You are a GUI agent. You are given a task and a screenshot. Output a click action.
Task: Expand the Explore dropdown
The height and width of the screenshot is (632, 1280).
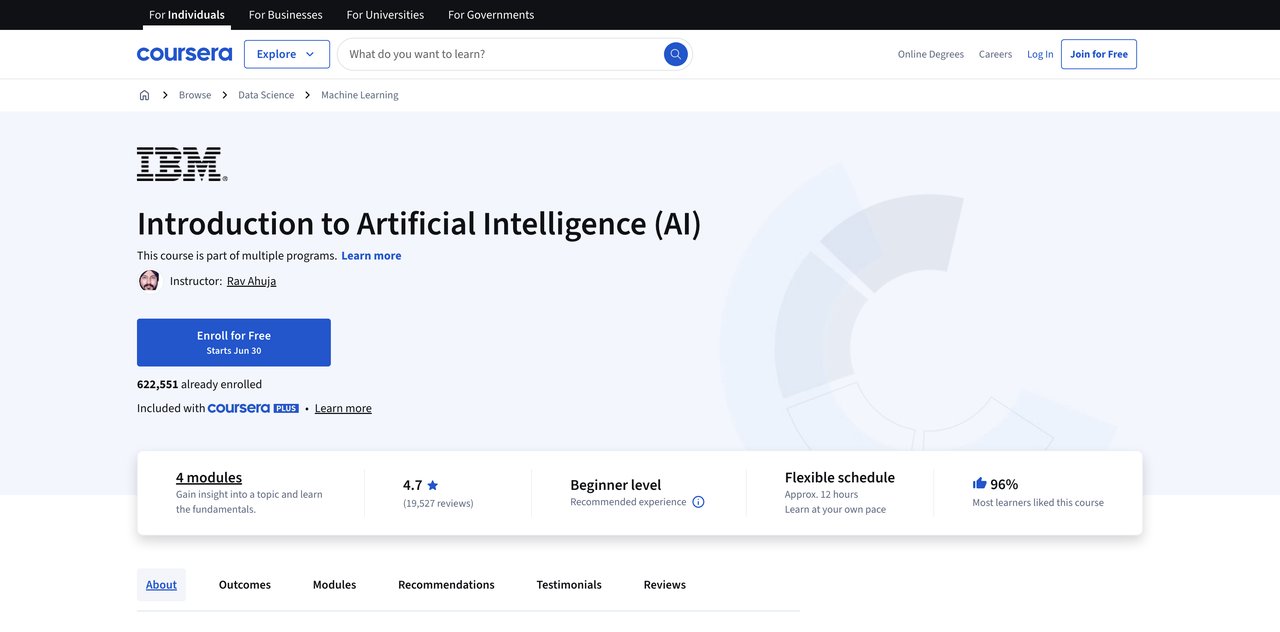287,54
